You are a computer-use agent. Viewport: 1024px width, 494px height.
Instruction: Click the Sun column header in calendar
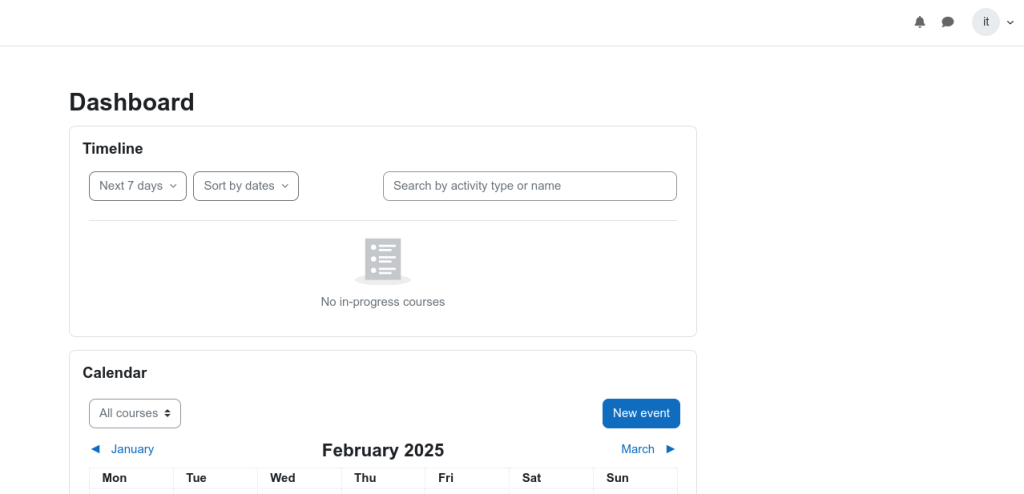[x=617, y=478]
